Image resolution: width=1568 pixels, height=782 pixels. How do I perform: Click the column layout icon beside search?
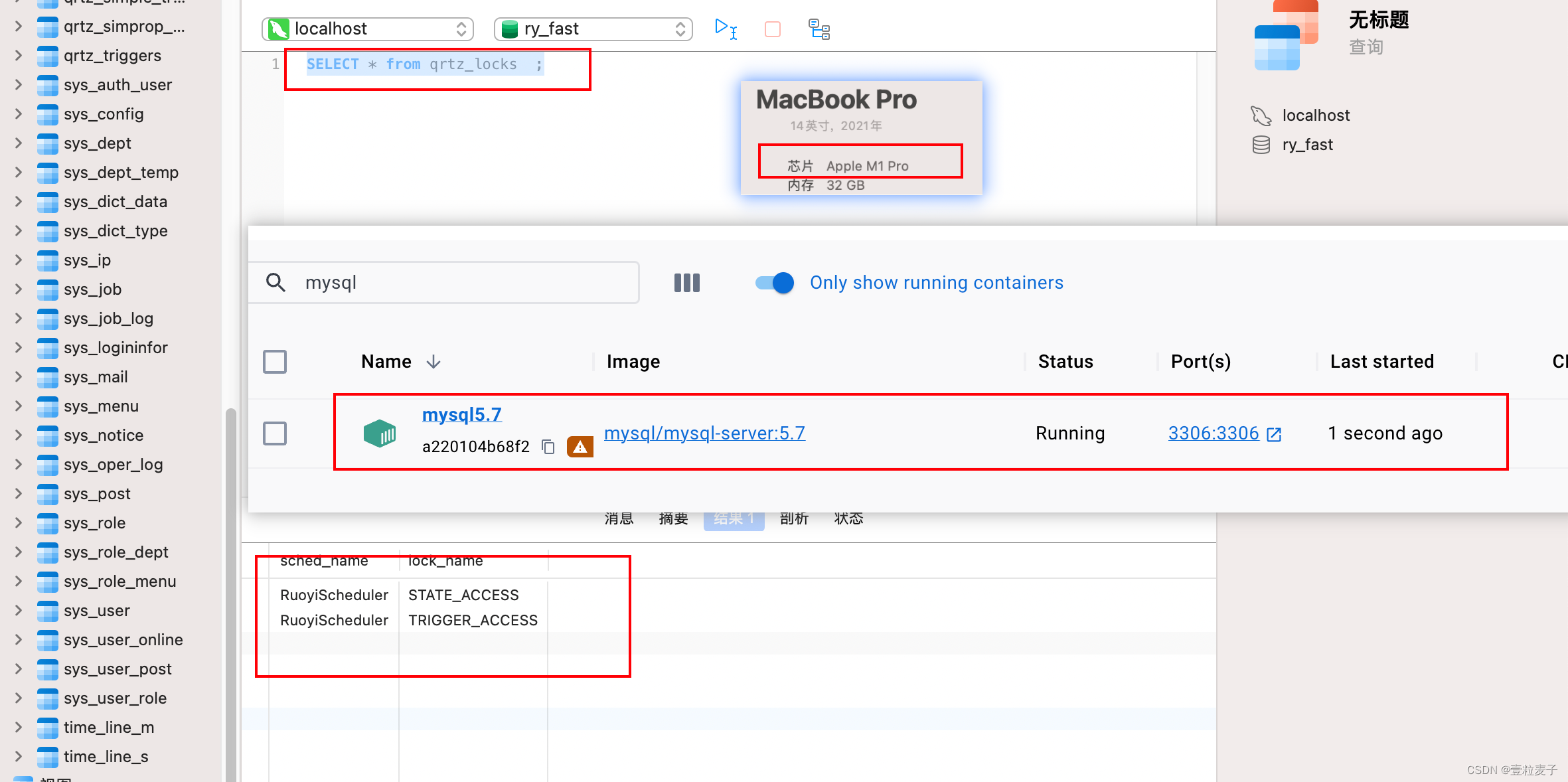coord(687,283)
